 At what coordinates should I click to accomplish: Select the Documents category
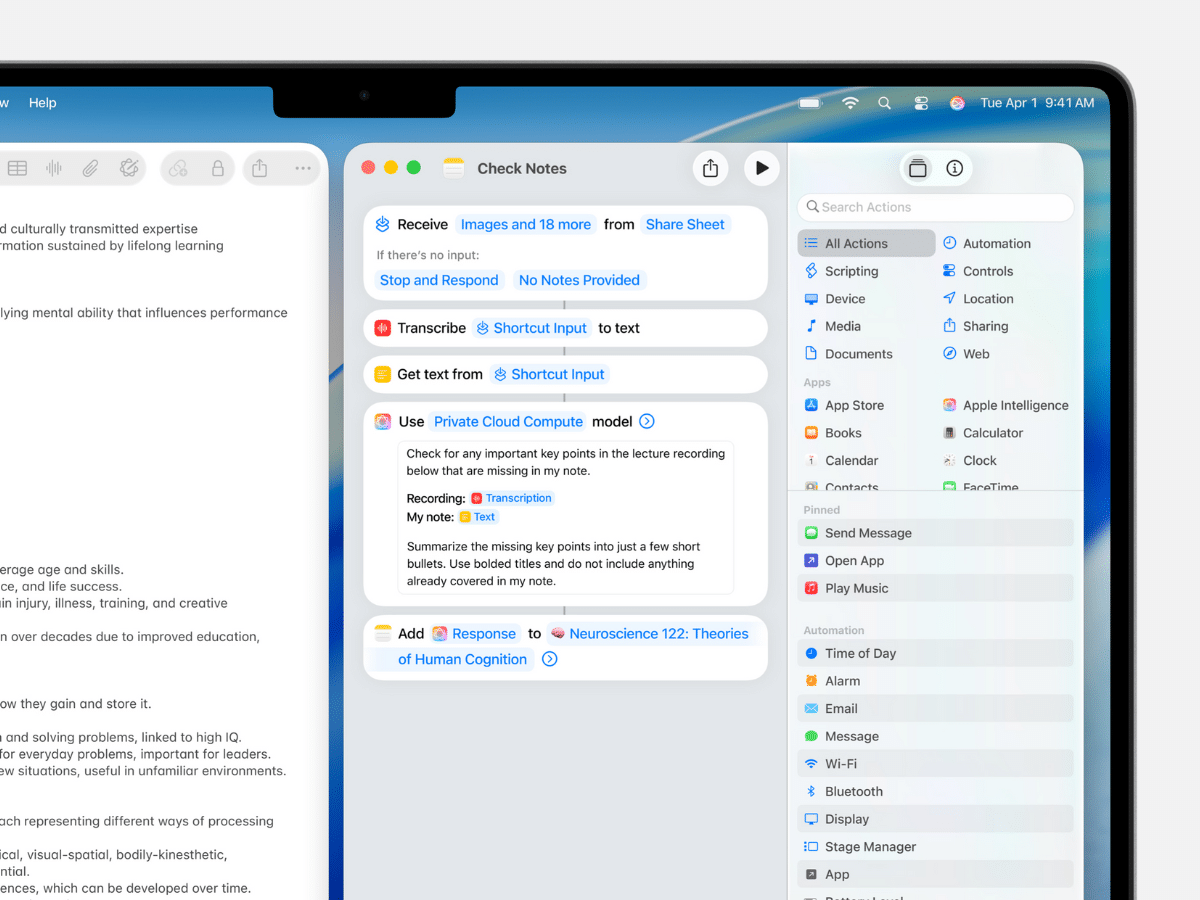coord(848,354)
